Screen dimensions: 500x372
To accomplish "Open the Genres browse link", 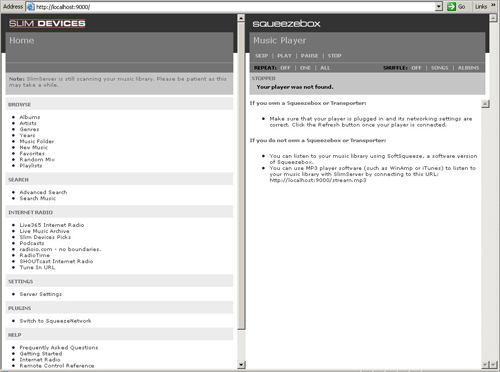I will (x=29, y=129).
